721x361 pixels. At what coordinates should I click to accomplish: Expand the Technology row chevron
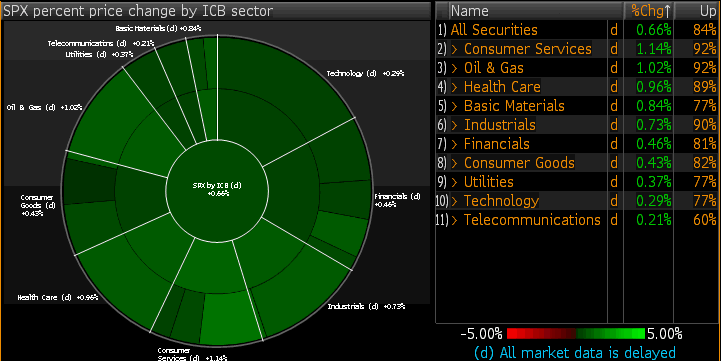coord(454,201)
